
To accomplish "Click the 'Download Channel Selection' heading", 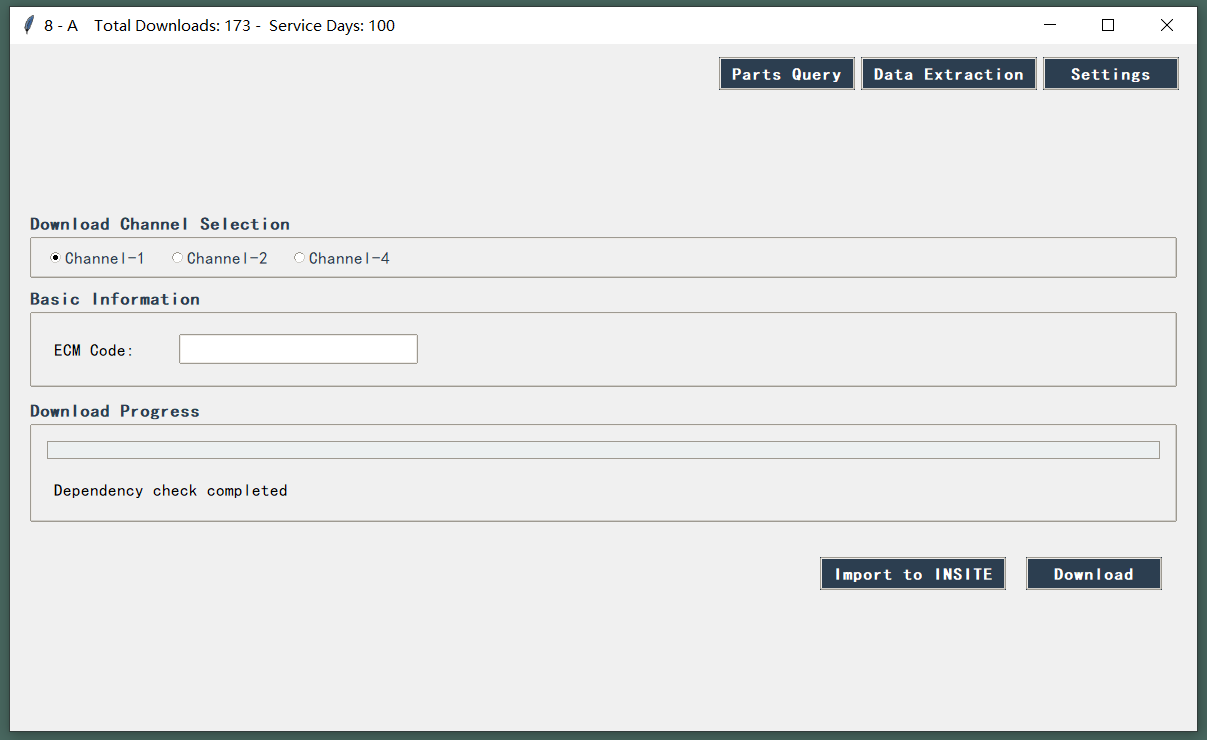I will click(x=160, y=224).
